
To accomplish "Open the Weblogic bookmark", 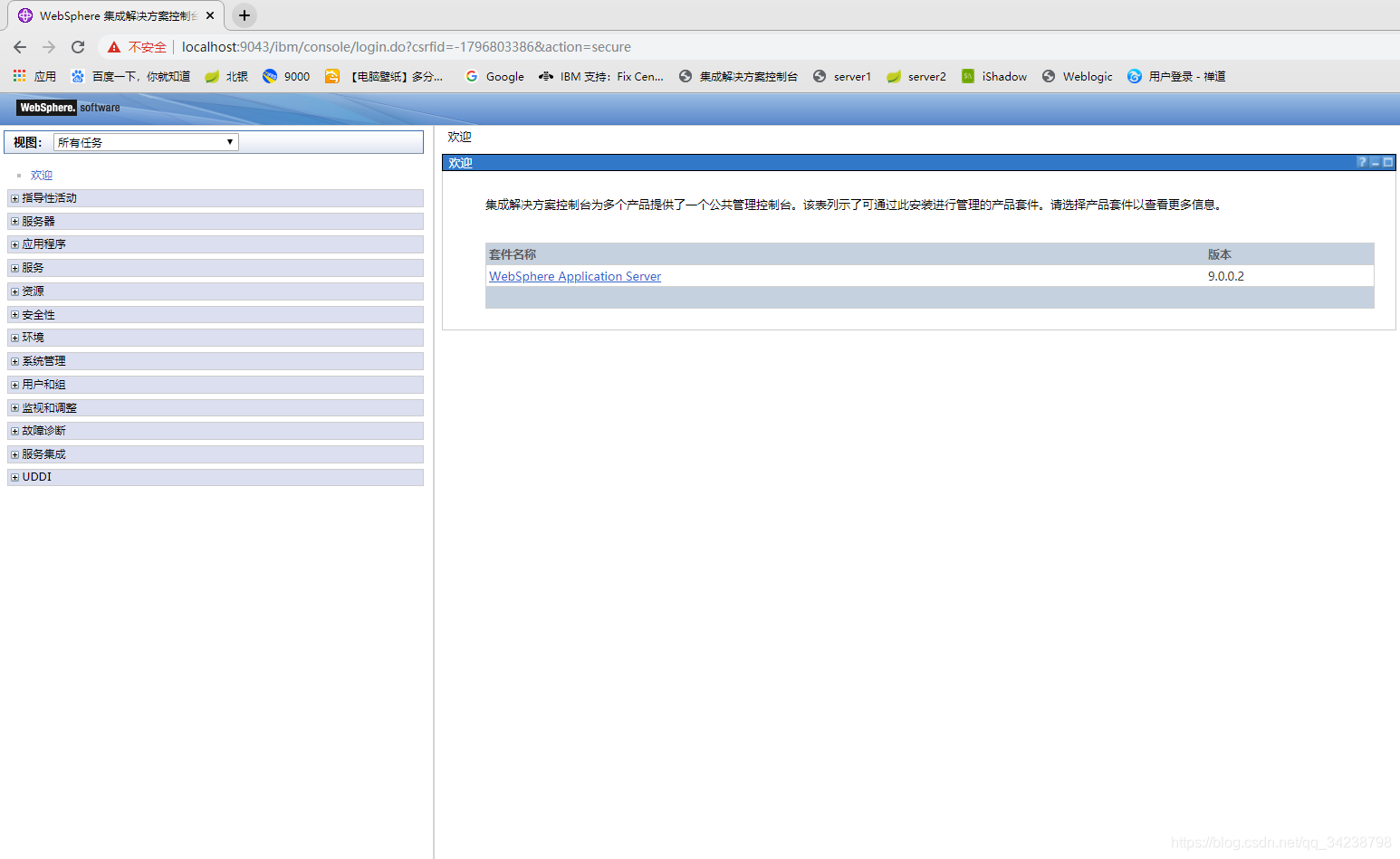I will [x=1078, y=76].
